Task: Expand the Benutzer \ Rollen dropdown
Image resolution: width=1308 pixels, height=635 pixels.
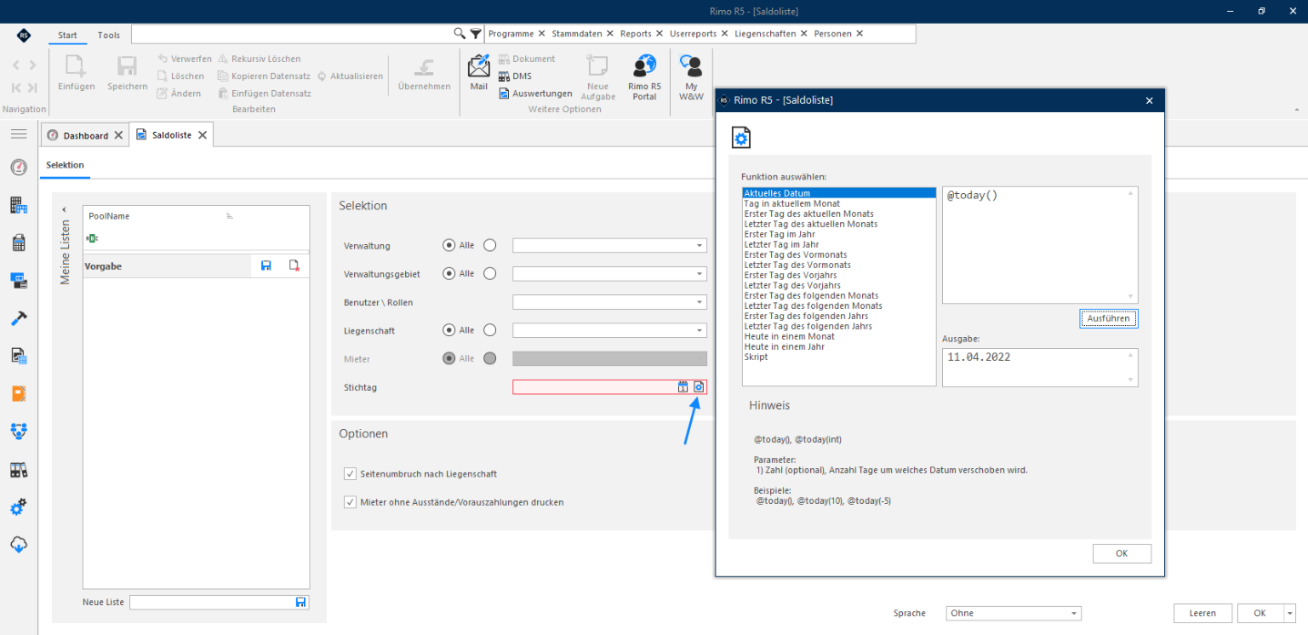Action: (x=700, y=302)
